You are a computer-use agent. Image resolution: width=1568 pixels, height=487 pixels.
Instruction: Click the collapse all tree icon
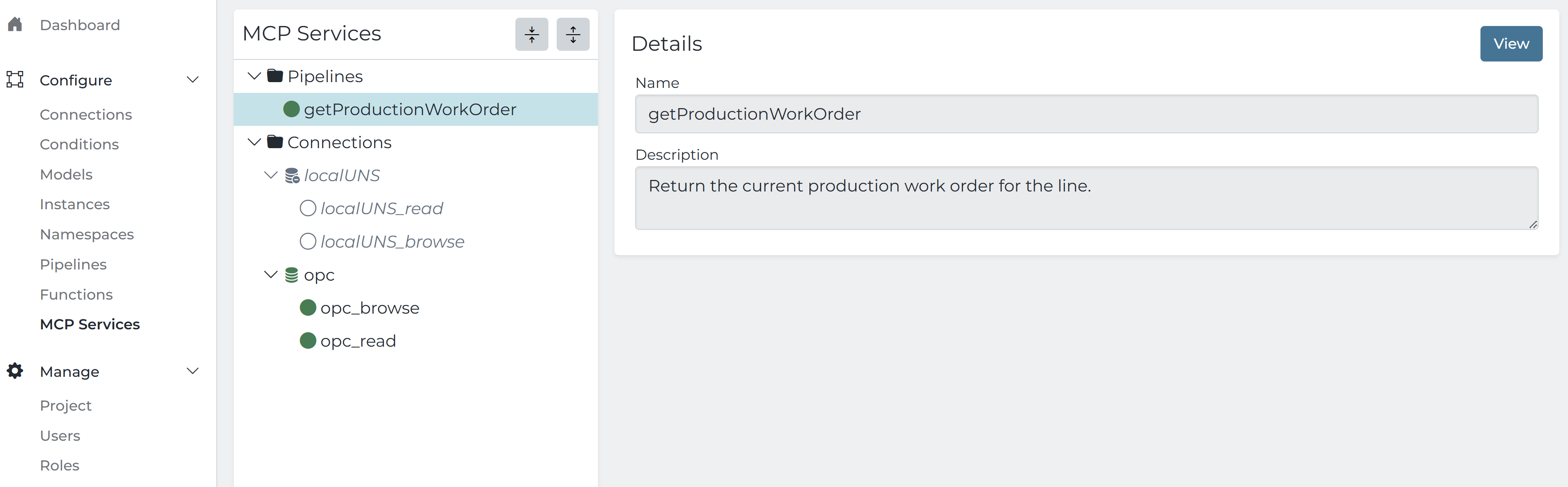[531, 34]
